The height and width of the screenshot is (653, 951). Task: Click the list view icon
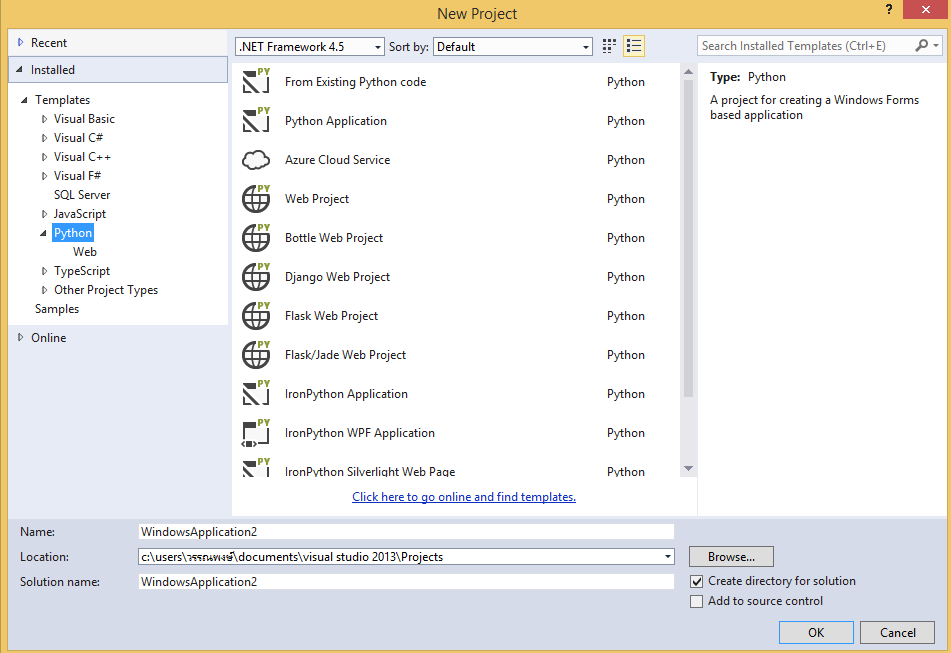634,45
